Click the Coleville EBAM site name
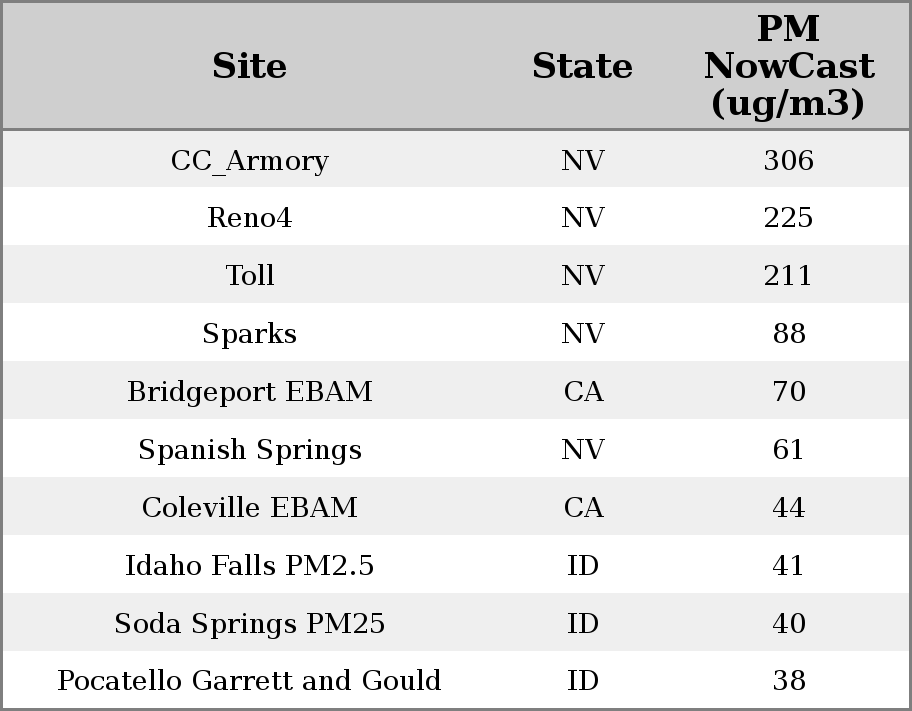This screenshot has height=711, width=912. (249, 508)
